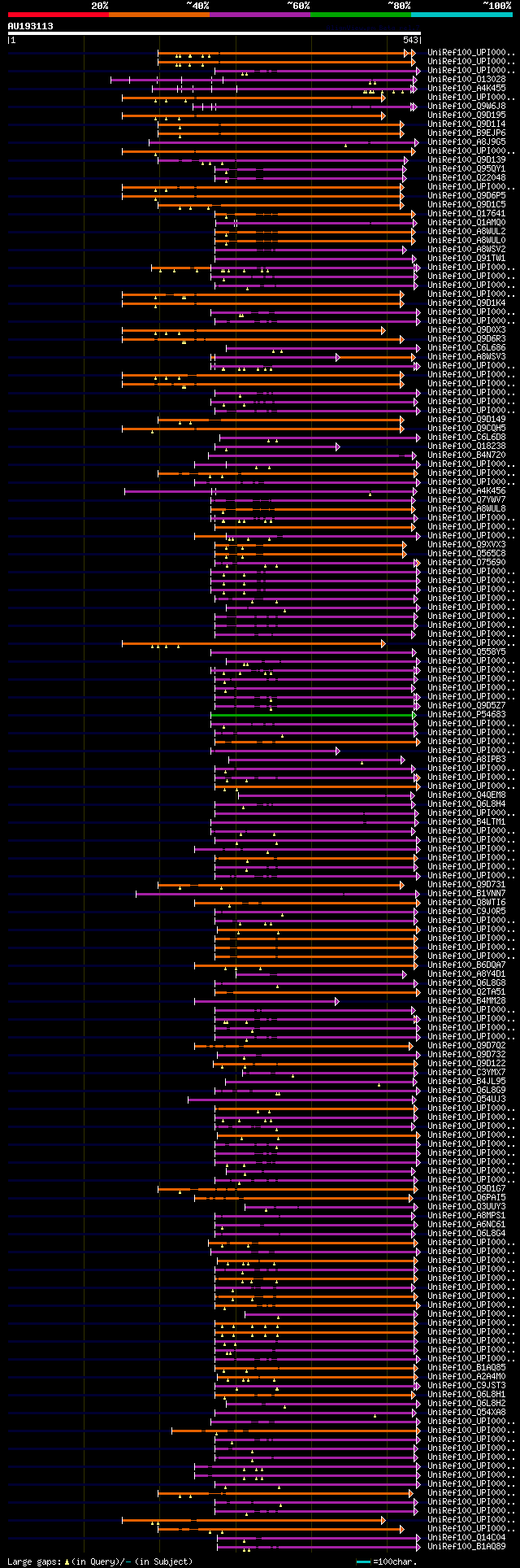Open hit UniRef100_O13028

pyautogui.click(x=466, y=79)
